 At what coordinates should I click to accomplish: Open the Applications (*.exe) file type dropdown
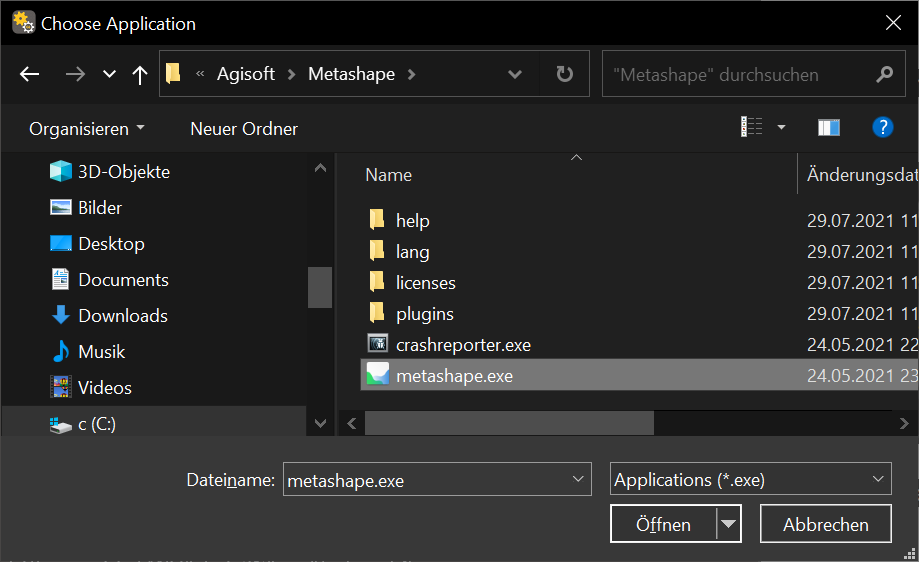[x=750, y=479]
